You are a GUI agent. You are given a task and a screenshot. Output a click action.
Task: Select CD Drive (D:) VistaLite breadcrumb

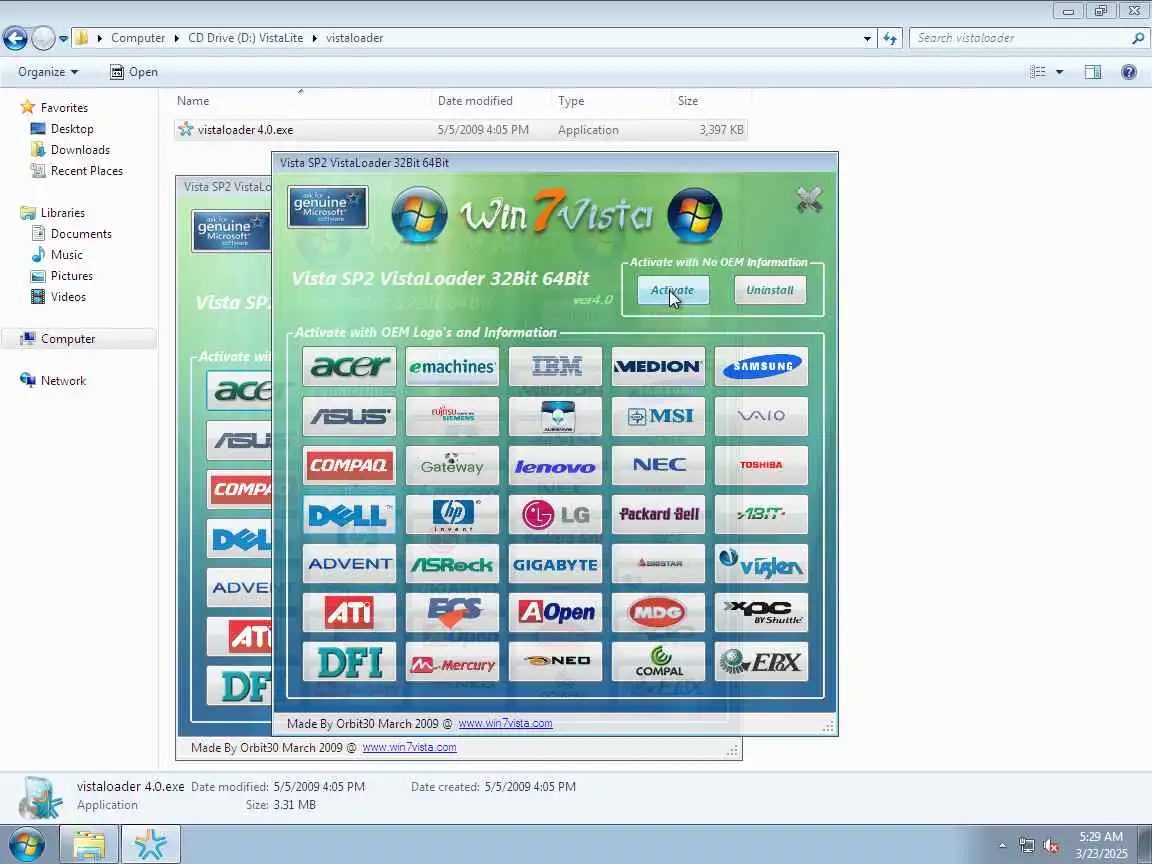click(245, 38)
